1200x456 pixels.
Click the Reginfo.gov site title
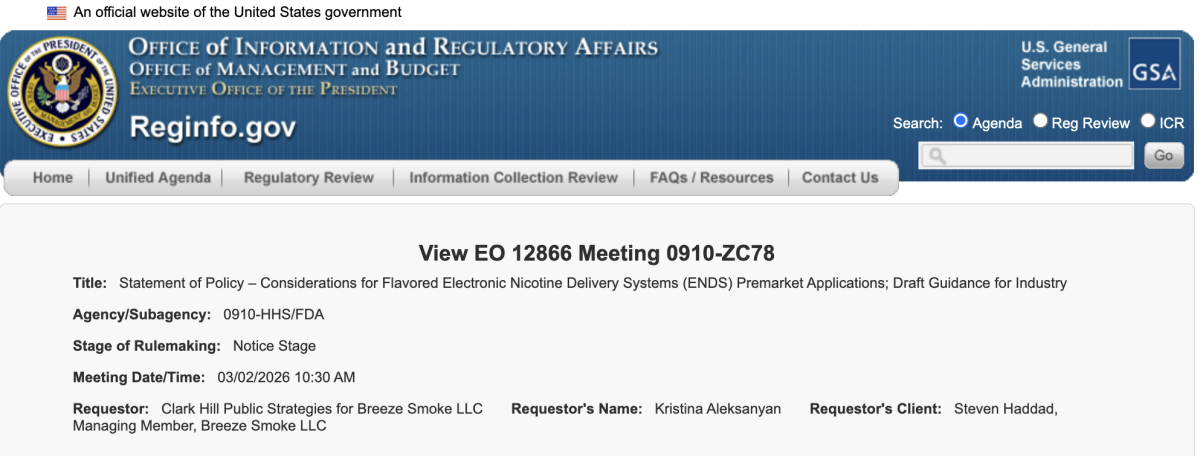point(213,128)
